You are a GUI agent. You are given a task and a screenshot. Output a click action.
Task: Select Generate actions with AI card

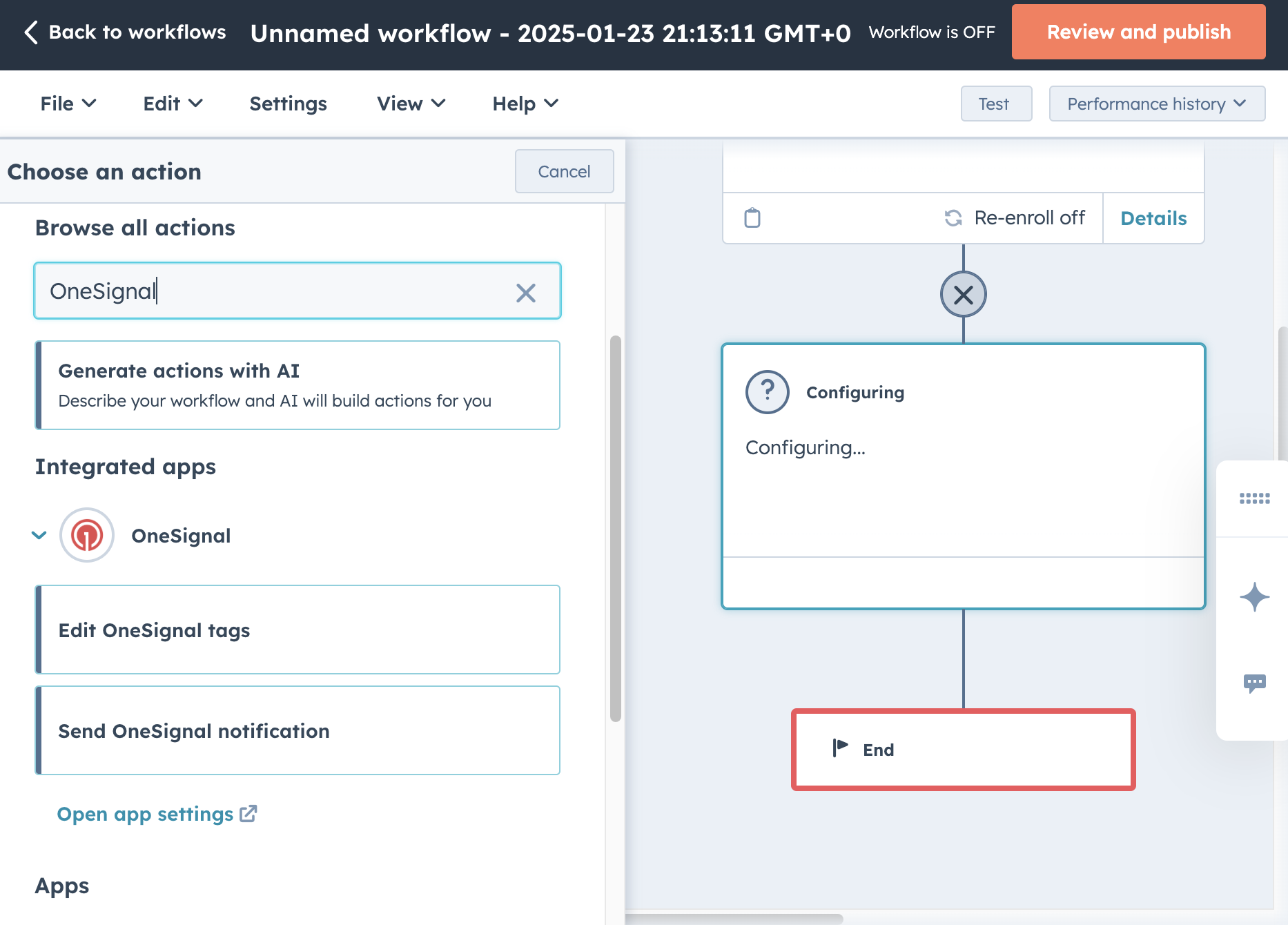point(297,385)
